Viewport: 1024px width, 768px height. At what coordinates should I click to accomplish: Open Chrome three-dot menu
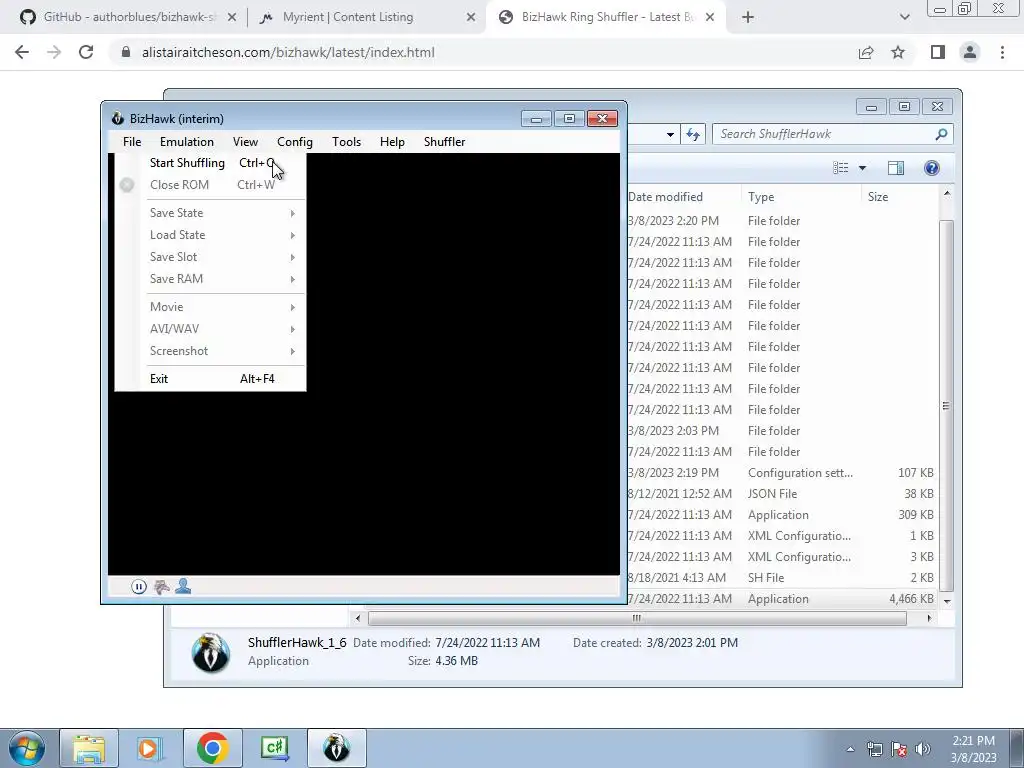coord(1002,52)
